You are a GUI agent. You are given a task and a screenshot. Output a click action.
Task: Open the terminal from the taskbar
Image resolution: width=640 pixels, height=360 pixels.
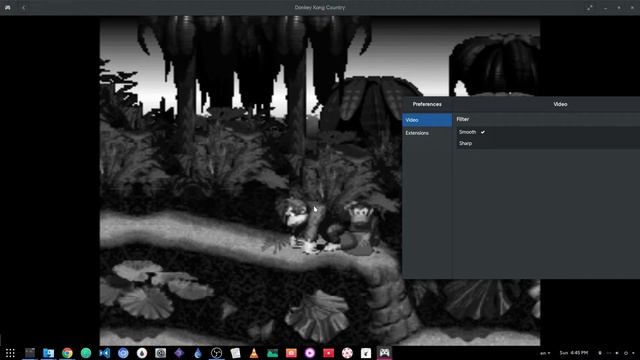[30, 353]
